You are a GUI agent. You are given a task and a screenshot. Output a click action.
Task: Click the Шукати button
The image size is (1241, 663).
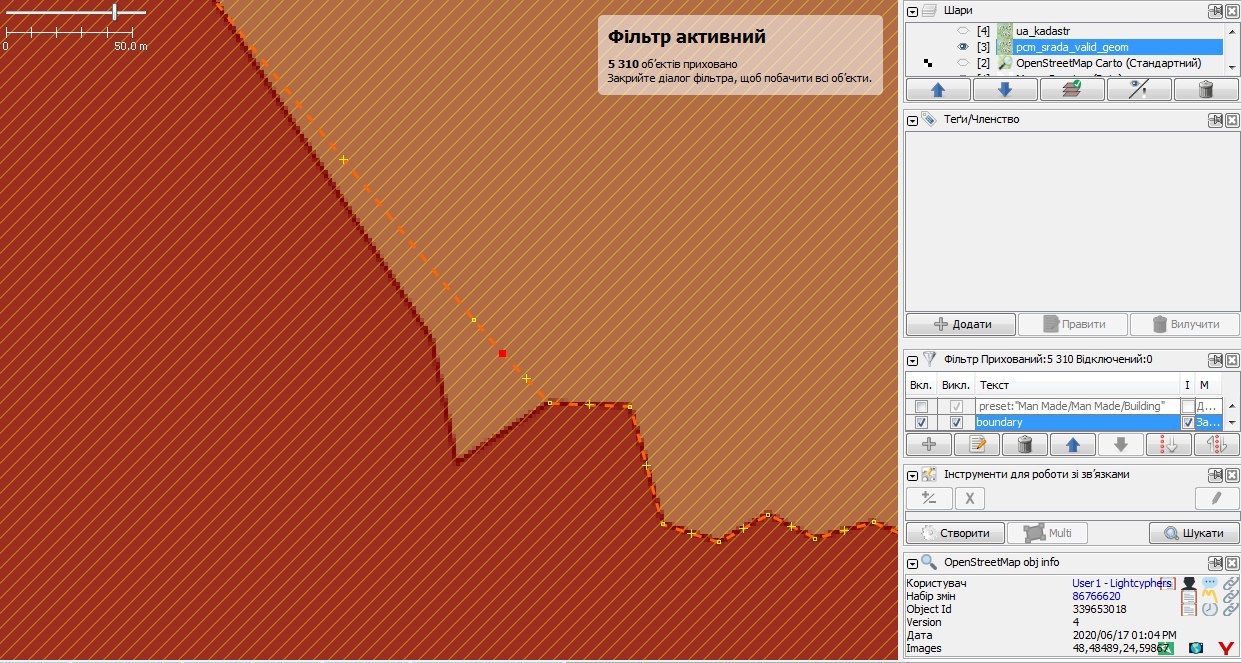click(x=1194, y=533)
